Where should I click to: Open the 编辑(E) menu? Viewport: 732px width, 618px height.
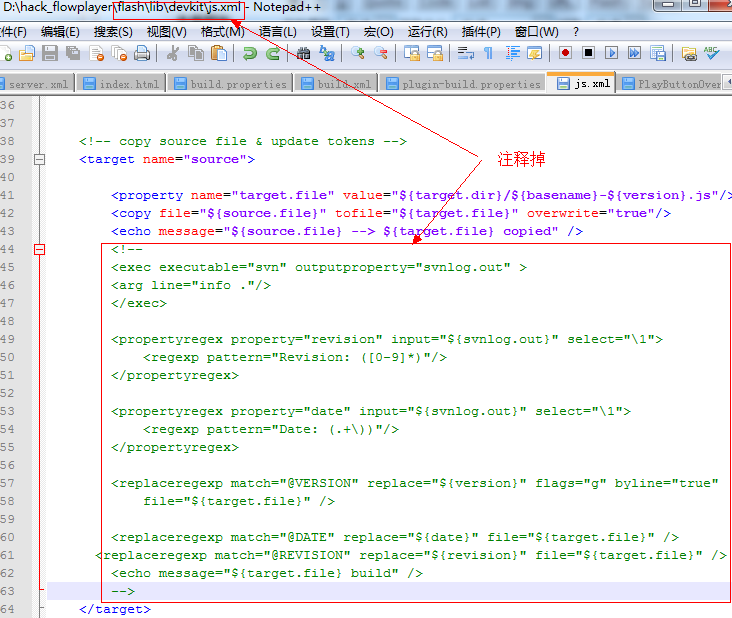[60, 32]
